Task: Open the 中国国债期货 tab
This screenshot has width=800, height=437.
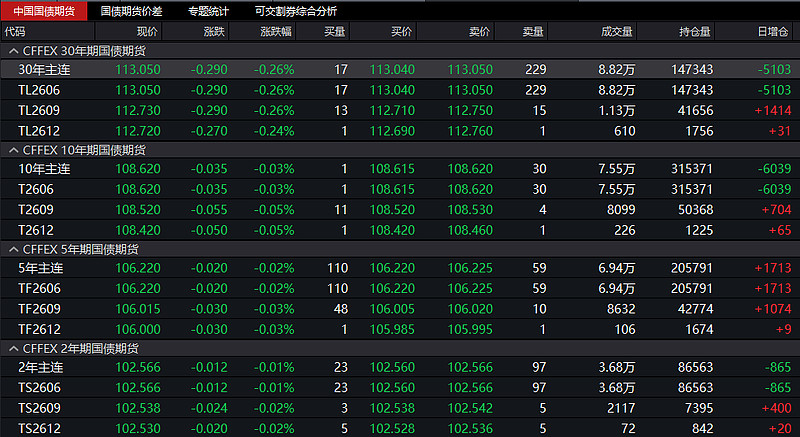Action: coord(44,11)
